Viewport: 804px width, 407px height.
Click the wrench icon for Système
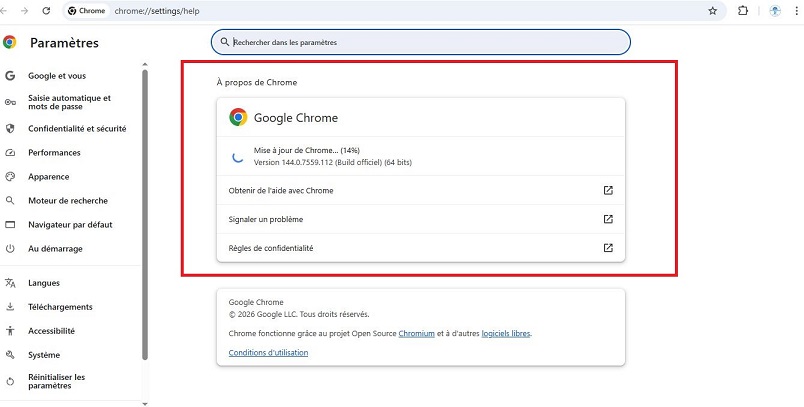pos(10,355)
